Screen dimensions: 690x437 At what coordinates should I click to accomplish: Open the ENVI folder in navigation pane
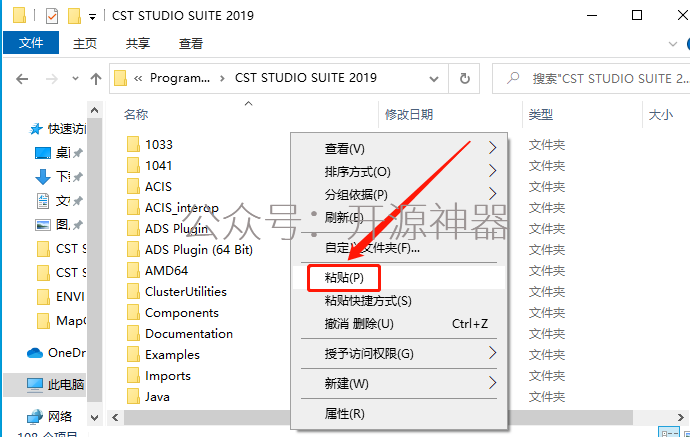(x=61, y=297)
